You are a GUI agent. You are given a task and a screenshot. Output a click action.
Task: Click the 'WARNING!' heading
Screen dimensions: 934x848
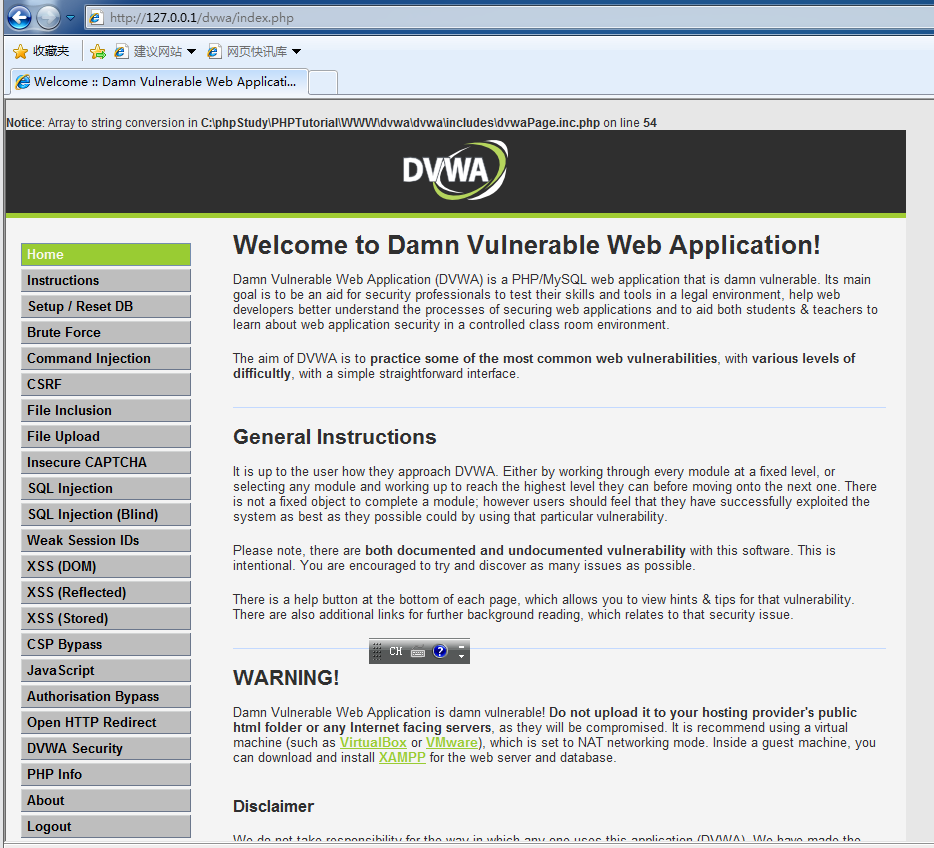[286, 678]
